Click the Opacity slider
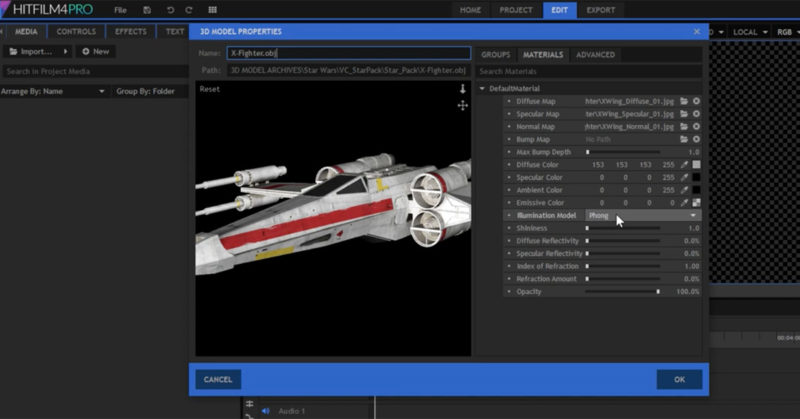Viewport: 800px width, 419px height. (x=623, y=291)
